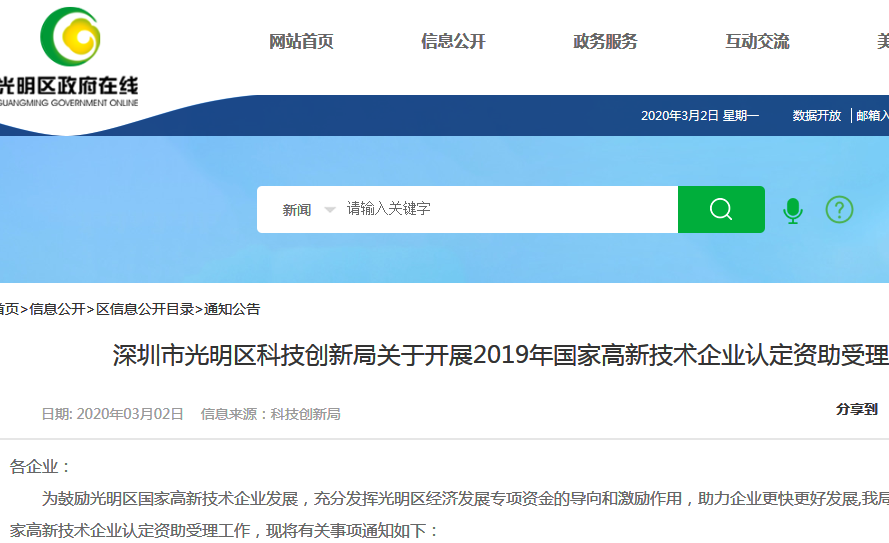Click the gray arrow beside 新闻

[330, 210]
